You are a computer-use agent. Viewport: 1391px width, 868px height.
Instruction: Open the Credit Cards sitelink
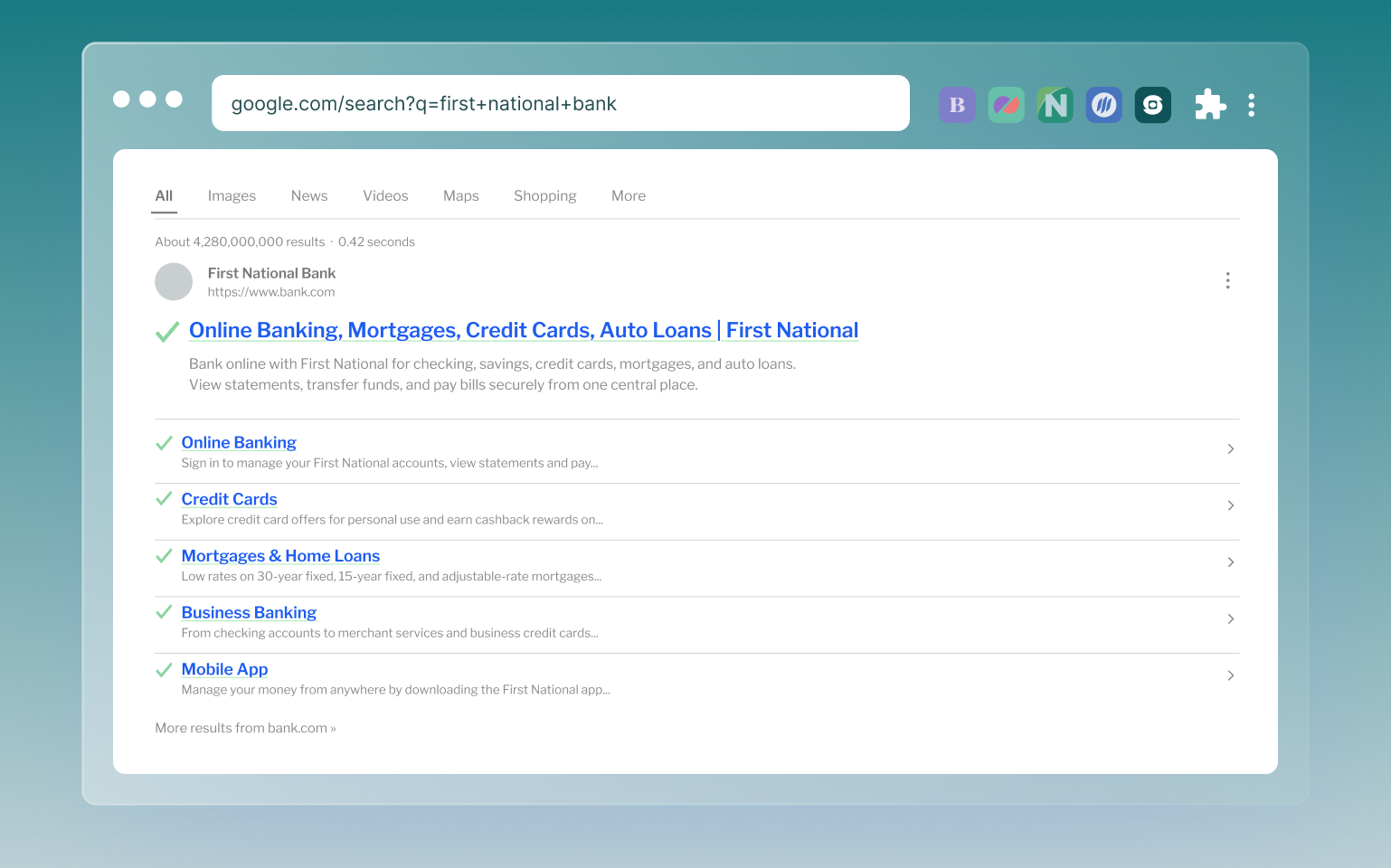click(x=229, y=499)
